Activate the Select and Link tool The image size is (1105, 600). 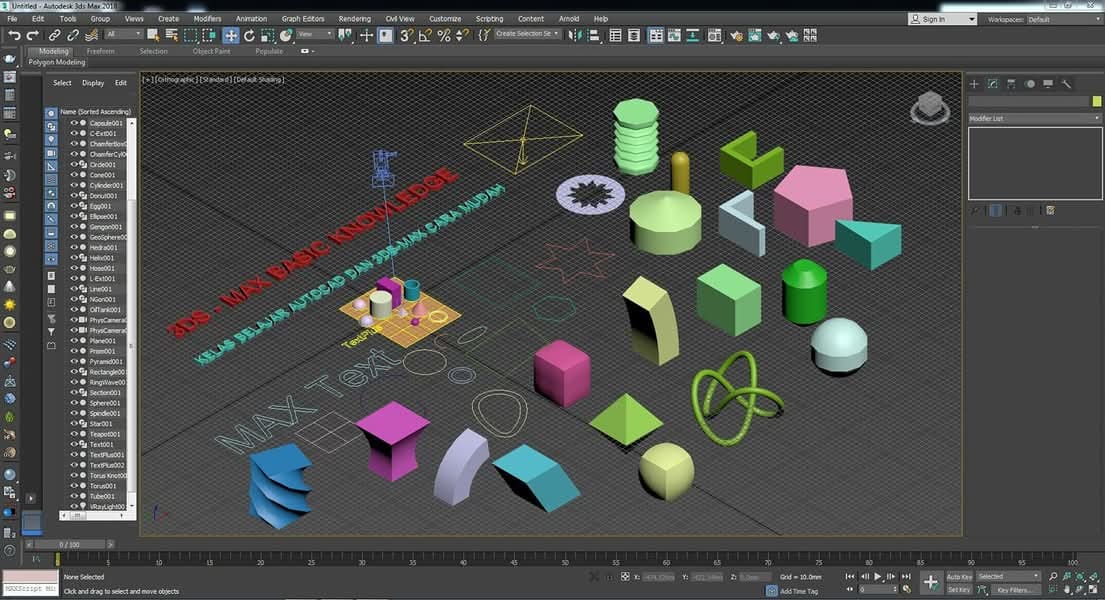54,35
